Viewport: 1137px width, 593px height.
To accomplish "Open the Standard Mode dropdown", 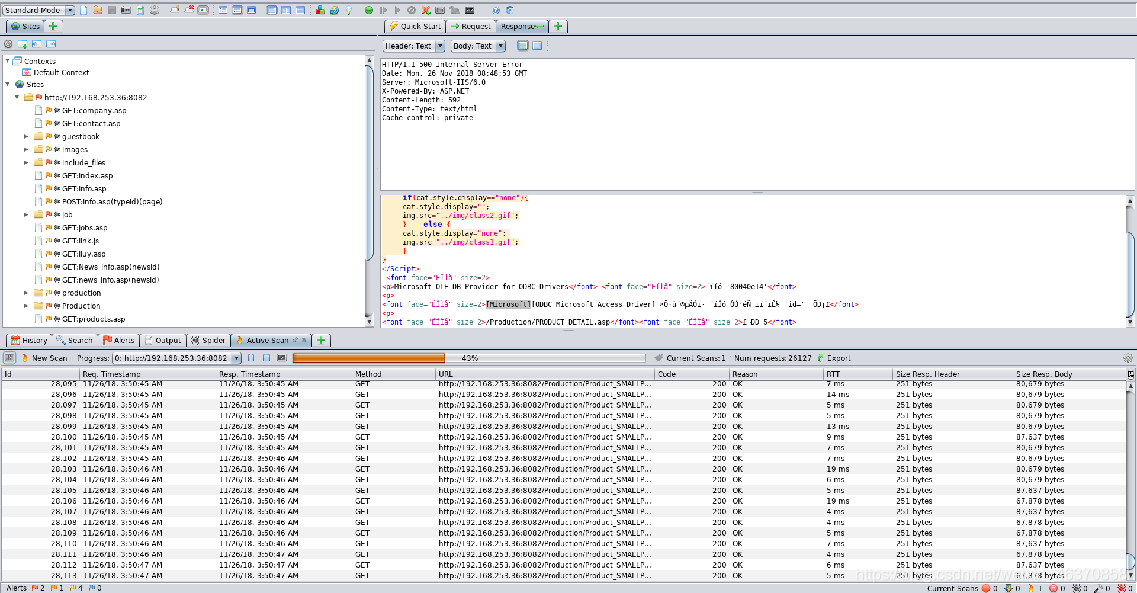I will pyautogui.click(x=39, y=10).
